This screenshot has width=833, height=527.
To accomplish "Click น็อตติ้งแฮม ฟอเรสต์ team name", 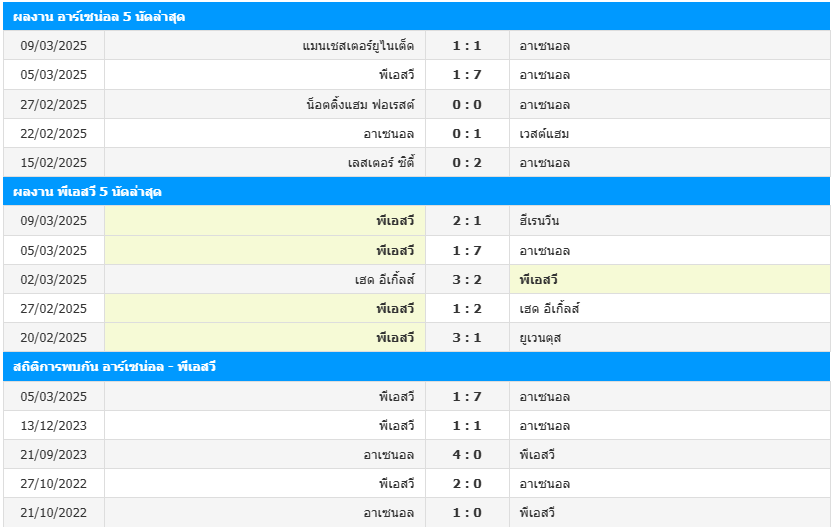I will pyautogui.click(x=360, y=104).
